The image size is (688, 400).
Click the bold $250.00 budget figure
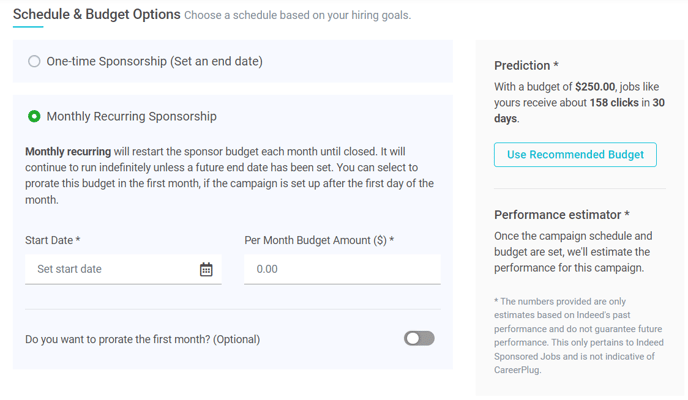[x=595, y=87]
